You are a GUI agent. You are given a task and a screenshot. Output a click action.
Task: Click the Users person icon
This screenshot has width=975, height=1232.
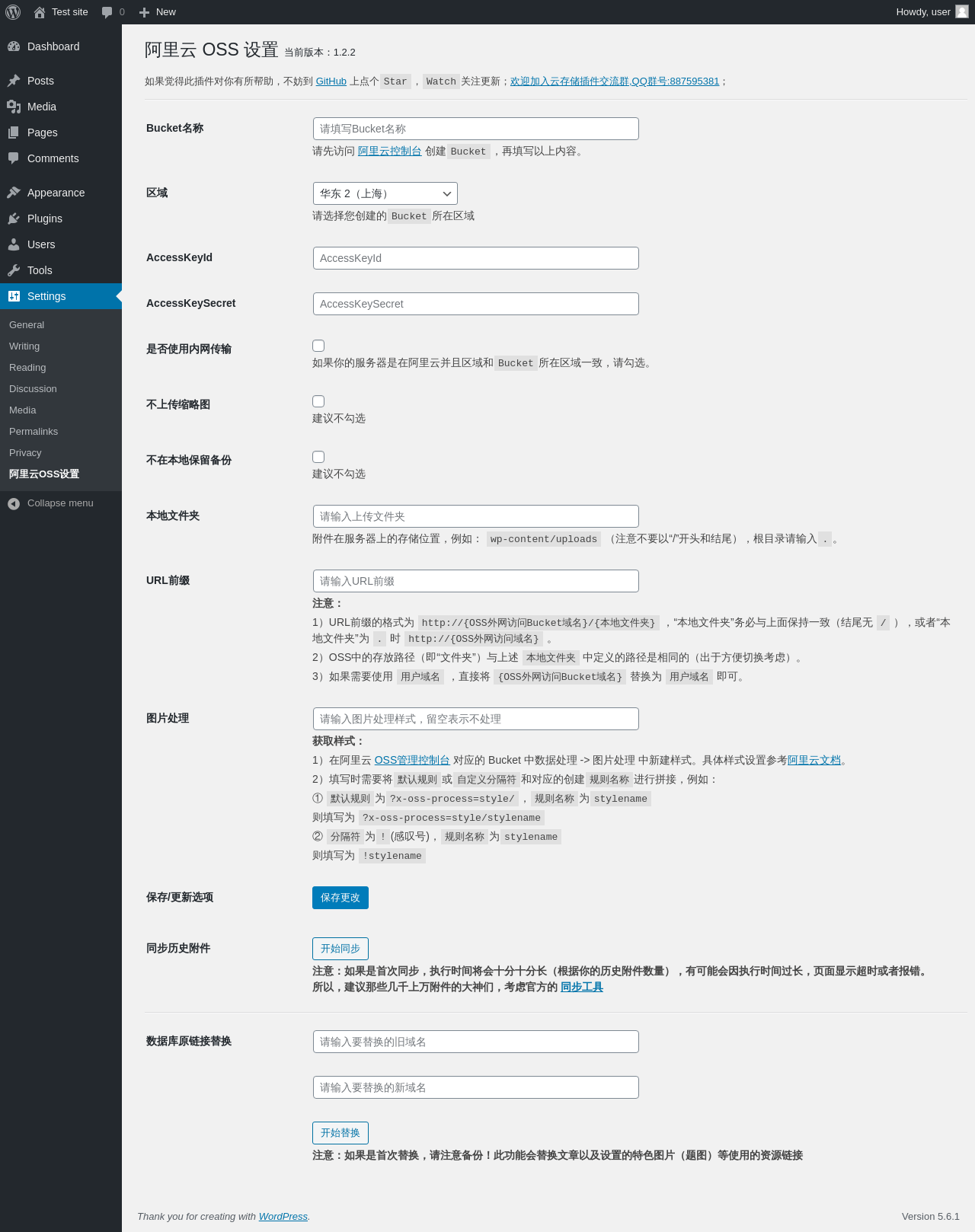pos(14,244)
